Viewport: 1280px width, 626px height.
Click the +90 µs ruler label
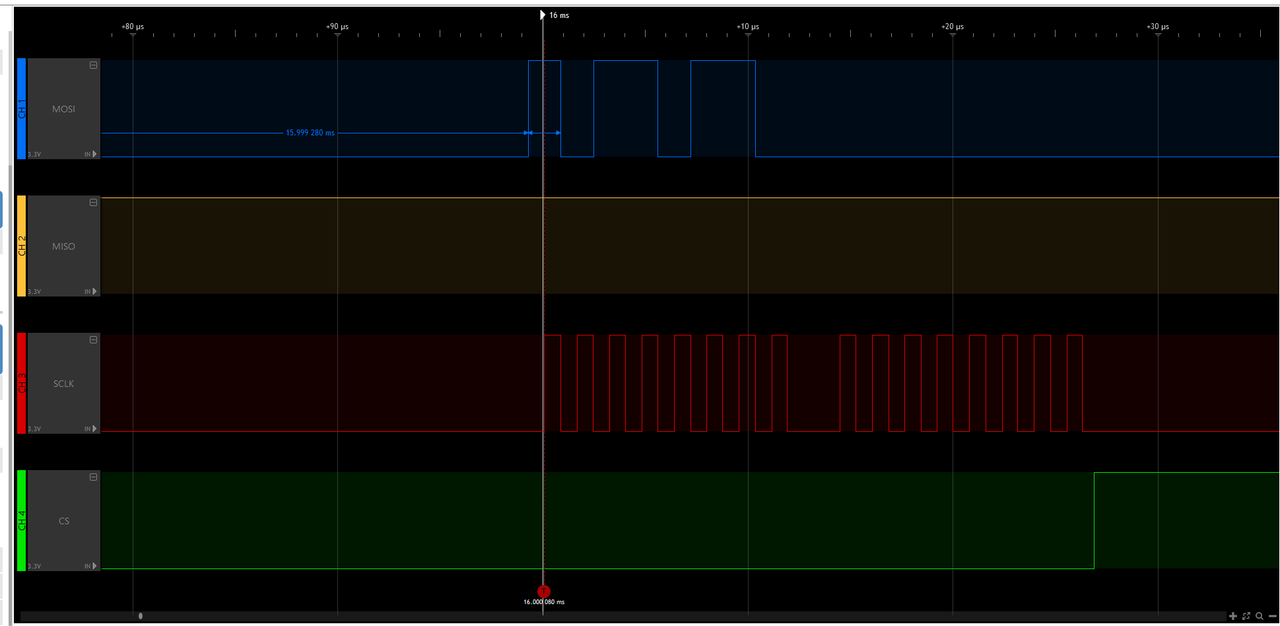(x=338, y=27)
